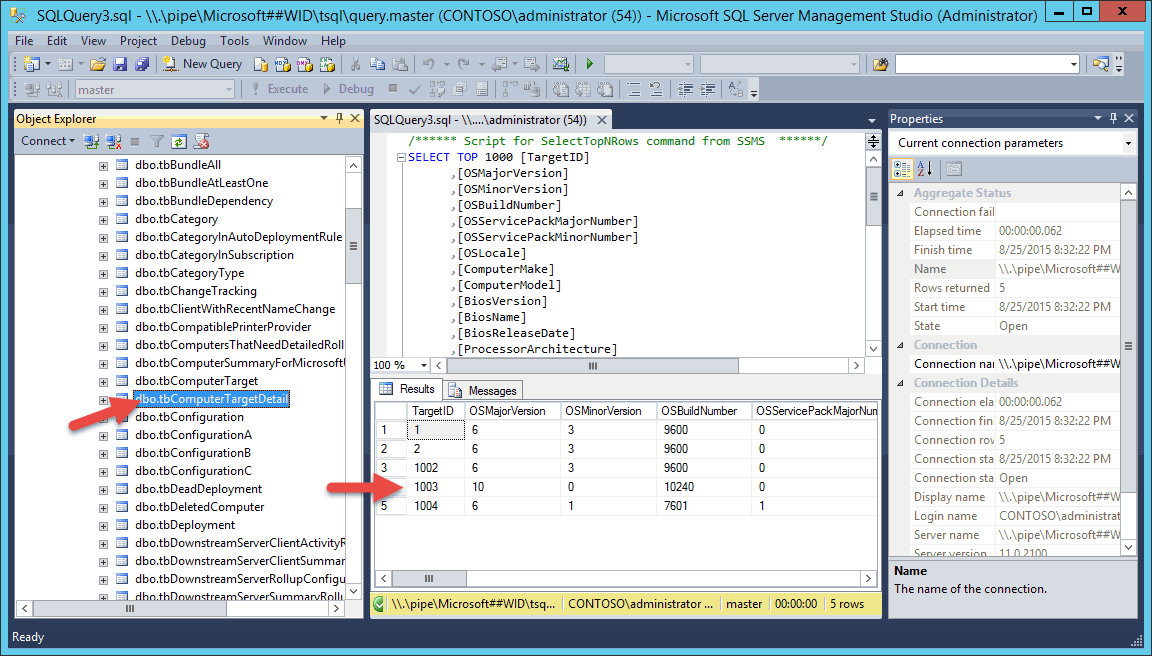
Task: Click the Open File folder icon
Action: pos(98,65)
